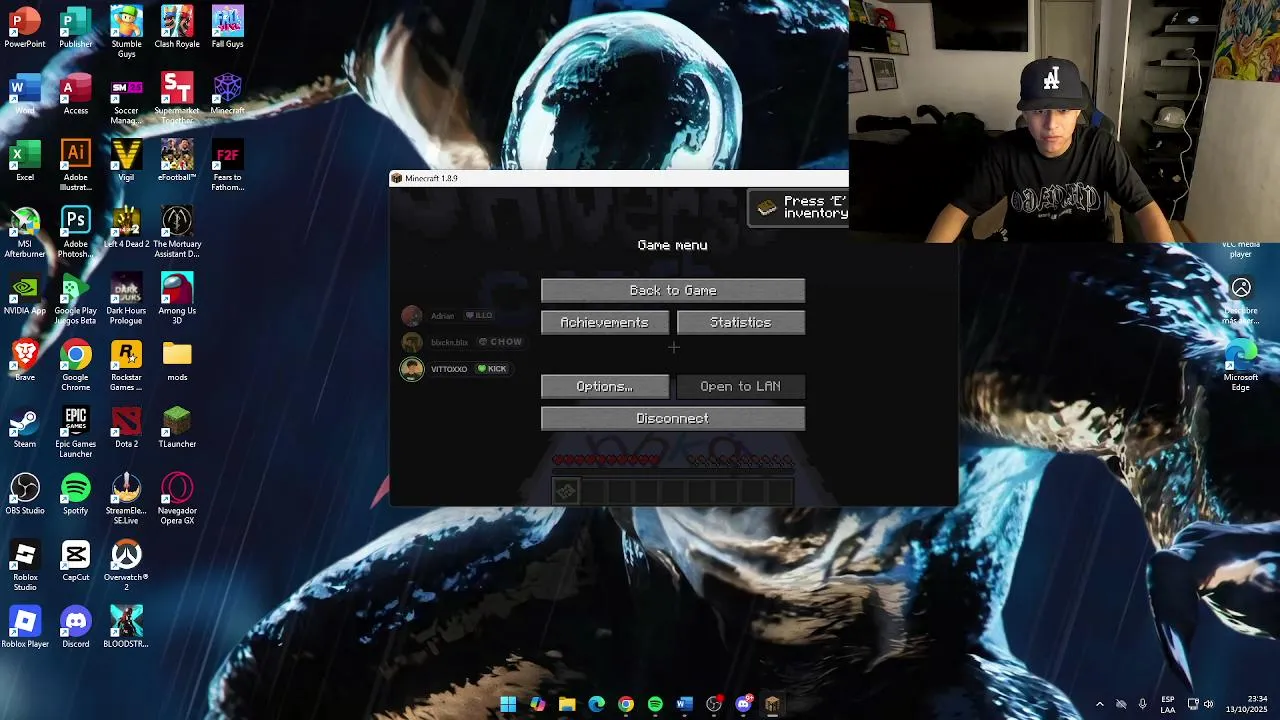This screenshot has height=720, width=1280.
Task: Open Fears to Fathom desktop icon
Action: click(x=227, y=166)
